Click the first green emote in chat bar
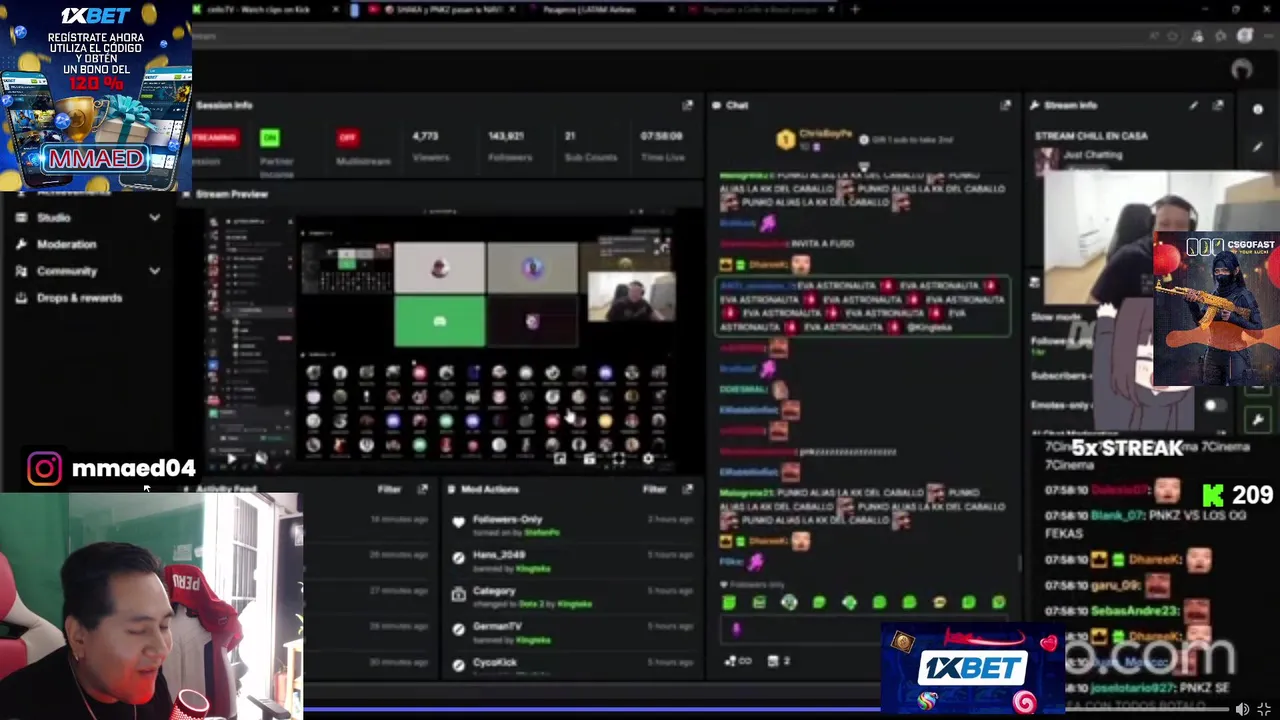Viewport: 1280px width, 720px height. 729,602
